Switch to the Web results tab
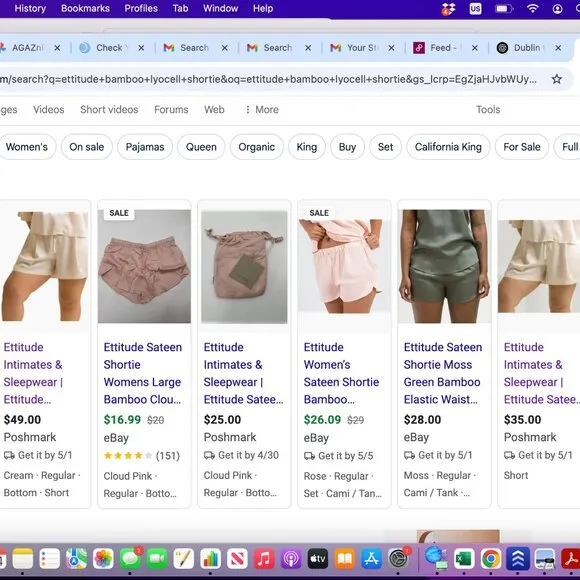 [214, 109]
